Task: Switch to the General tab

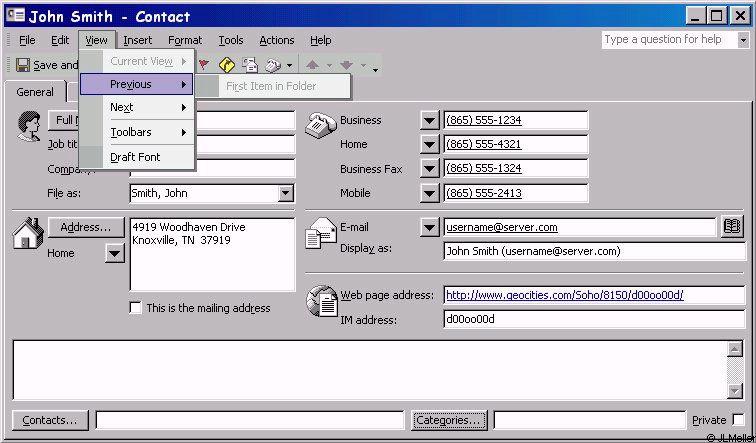Action: click(x=35, y=92)
